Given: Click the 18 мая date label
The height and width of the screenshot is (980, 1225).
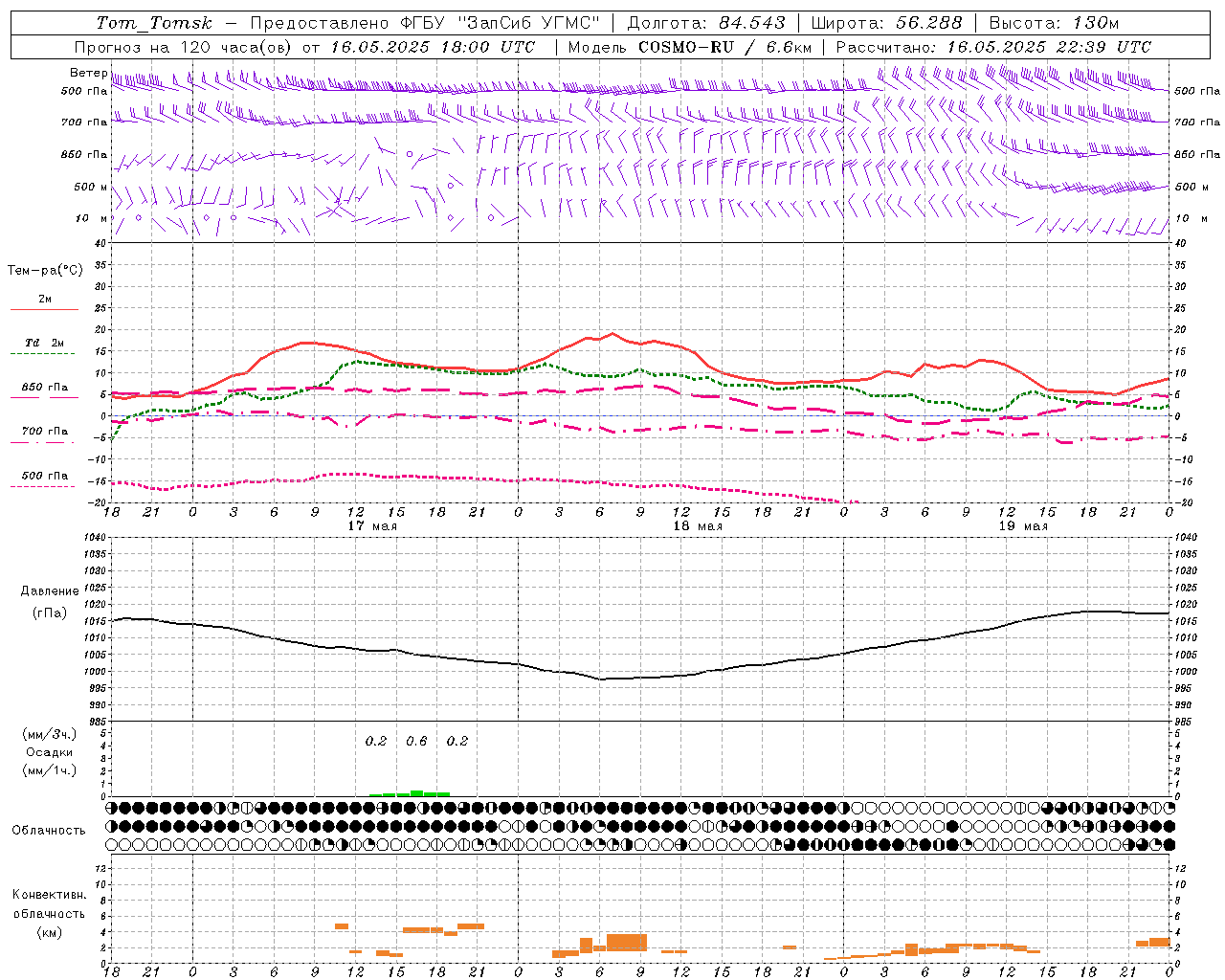Looking at the screenshot, I should click(698, 526).
